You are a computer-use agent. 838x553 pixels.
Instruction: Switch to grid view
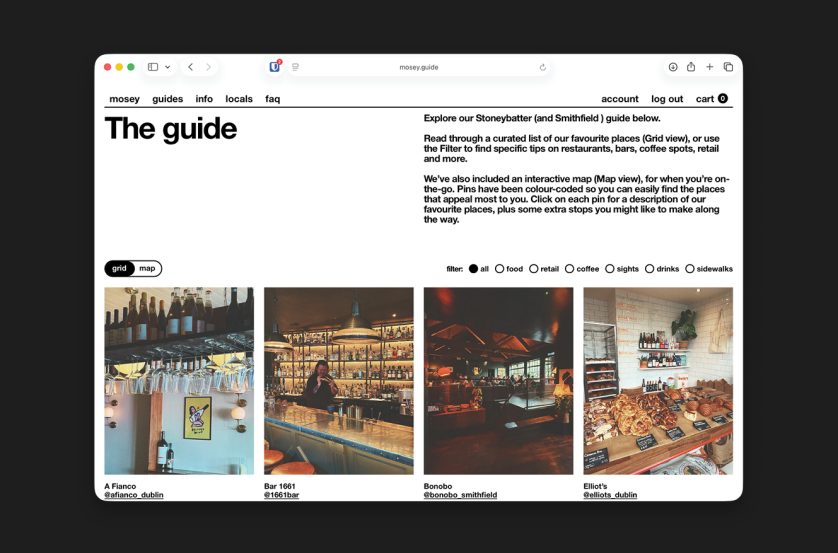click(x=119, y=268)
